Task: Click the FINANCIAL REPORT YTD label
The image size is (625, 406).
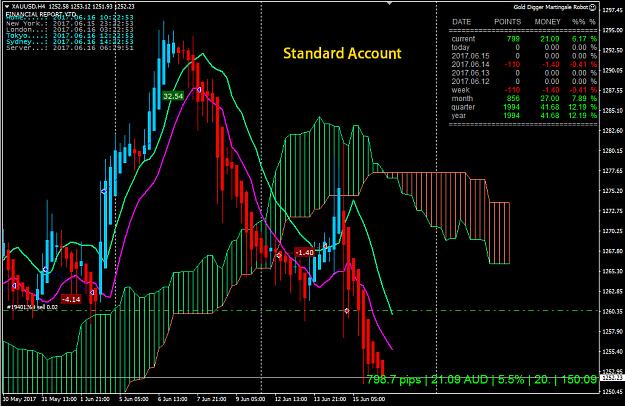Action: pos(41,14)
